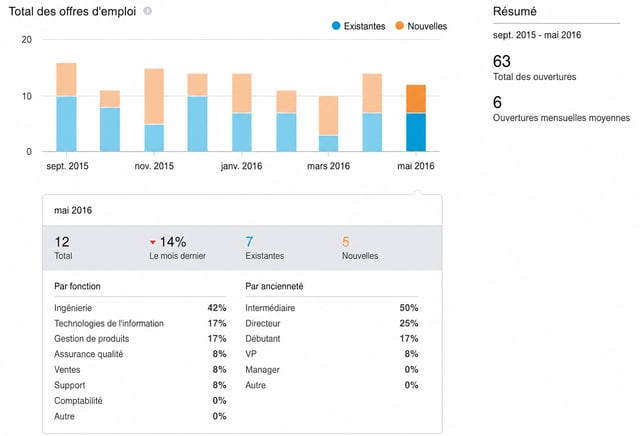Viewport: 640px width, 436px height.
Task: Click the nov. 2015 axis label
Action: pyautogui.click(x=154, y=166)
